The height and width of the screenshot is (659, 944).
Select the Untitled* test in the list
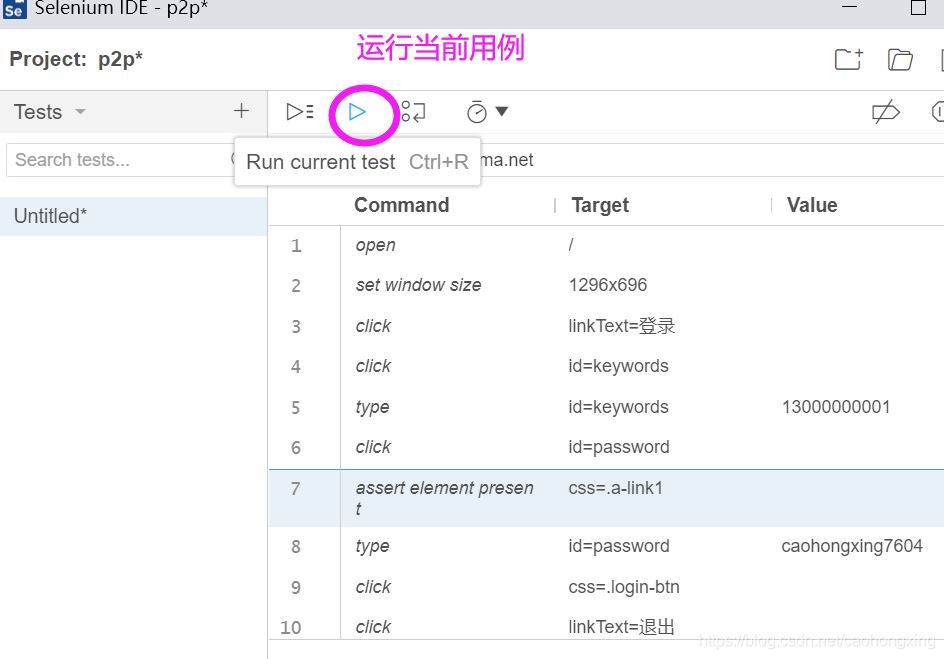click(x=134, y=216)
